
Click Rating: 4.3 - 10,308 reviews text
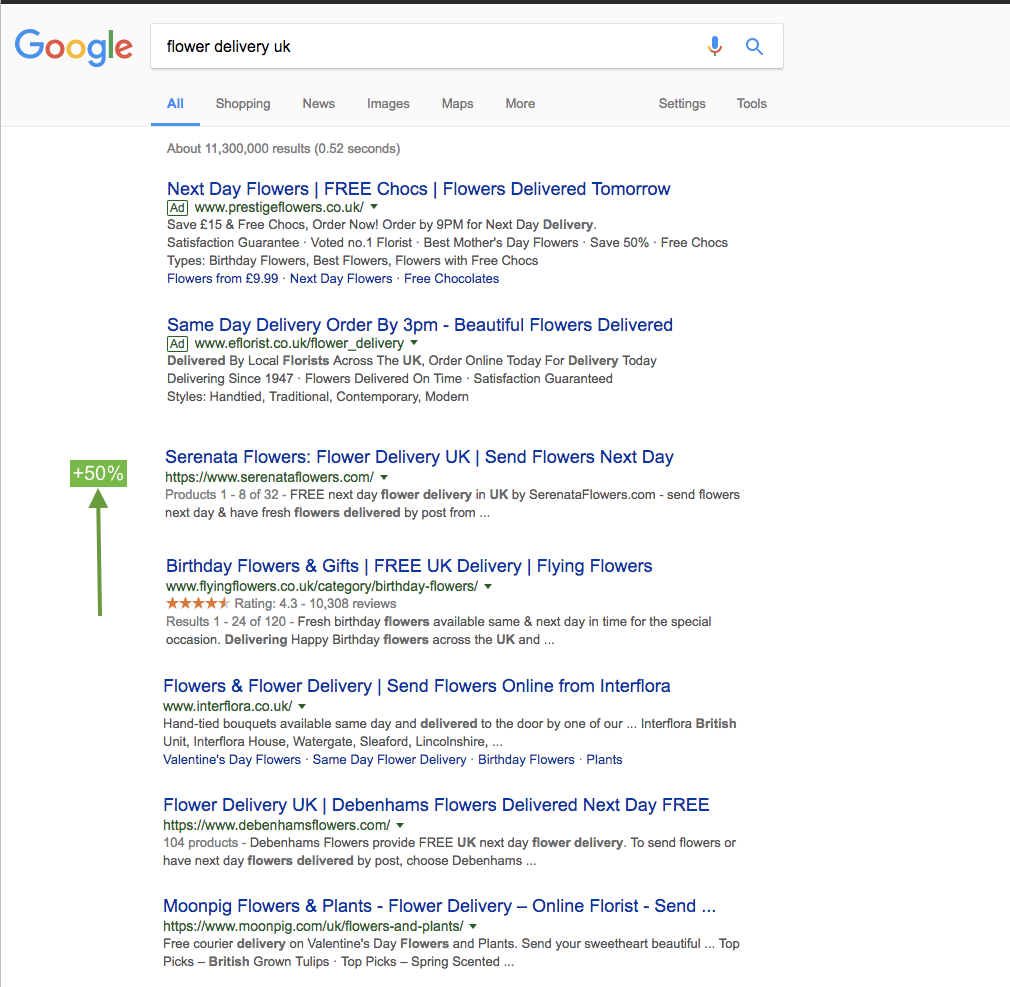click(315, 604)
